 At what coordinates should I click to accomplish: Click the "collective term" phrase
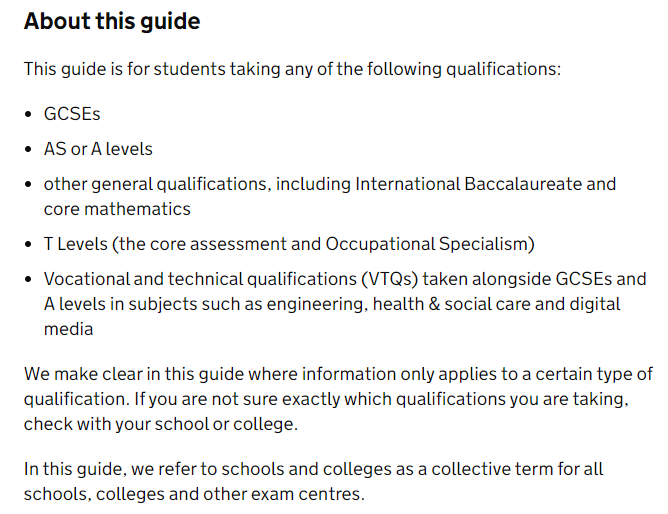coord(453,468)
